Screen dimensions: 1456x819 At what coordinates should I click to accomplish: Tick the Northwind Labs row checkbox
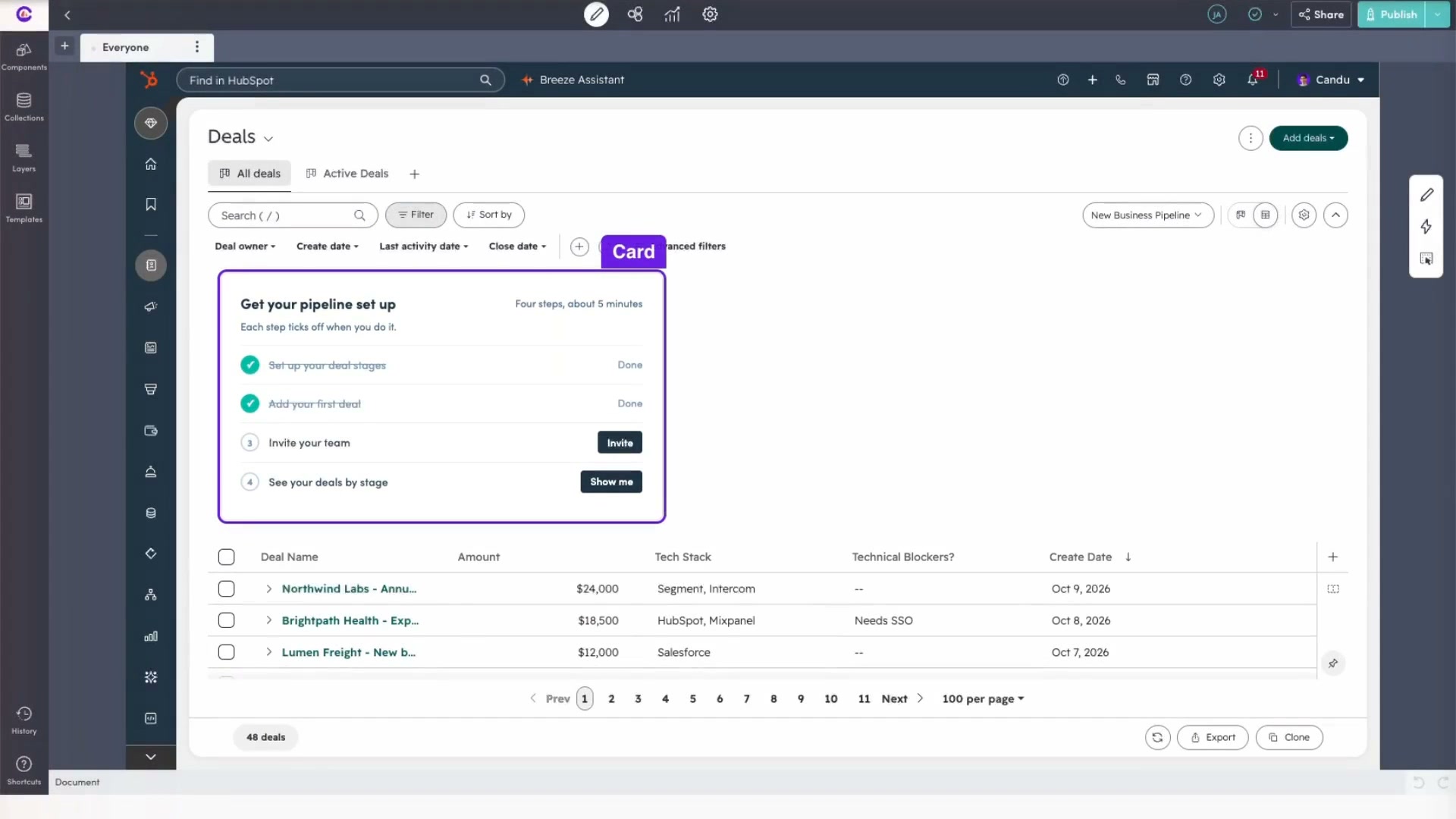click(x=226, y=588)
